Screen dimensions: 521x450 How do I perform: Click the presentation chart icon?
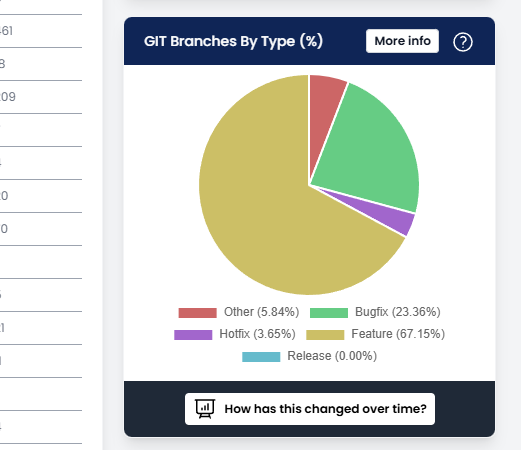tap(205, 409)
